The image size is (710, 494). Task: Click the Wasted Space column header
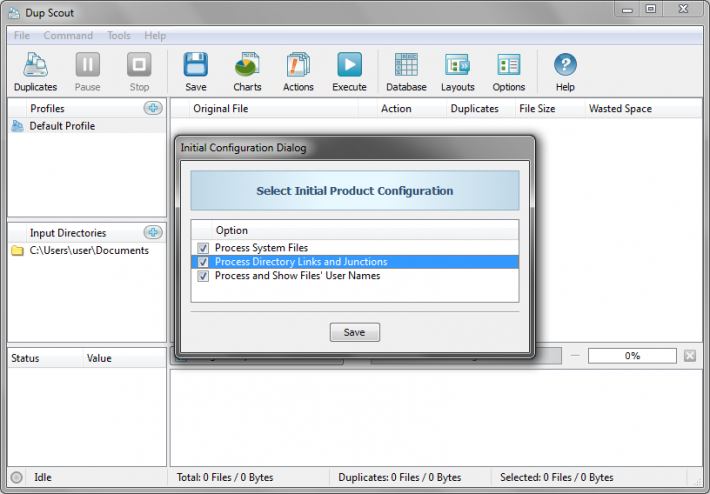[643, 109]
